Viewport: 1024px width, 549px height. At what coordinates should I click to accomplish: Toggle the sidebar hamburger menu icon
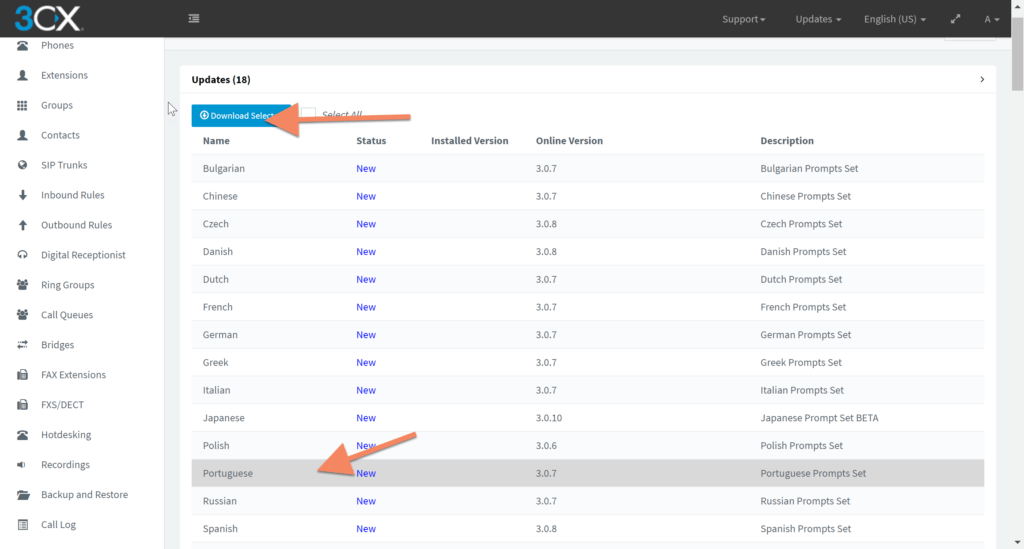194,18
